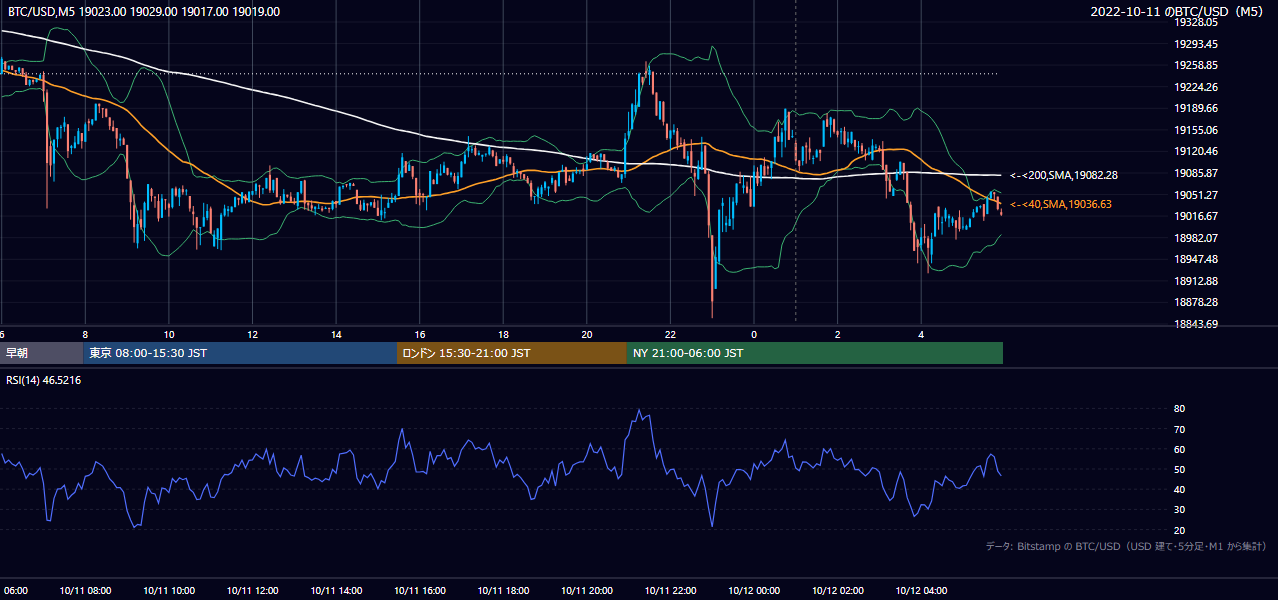Click price axis value 19051.27
The image size is (1278, 600).
(x=1195, y=195)
